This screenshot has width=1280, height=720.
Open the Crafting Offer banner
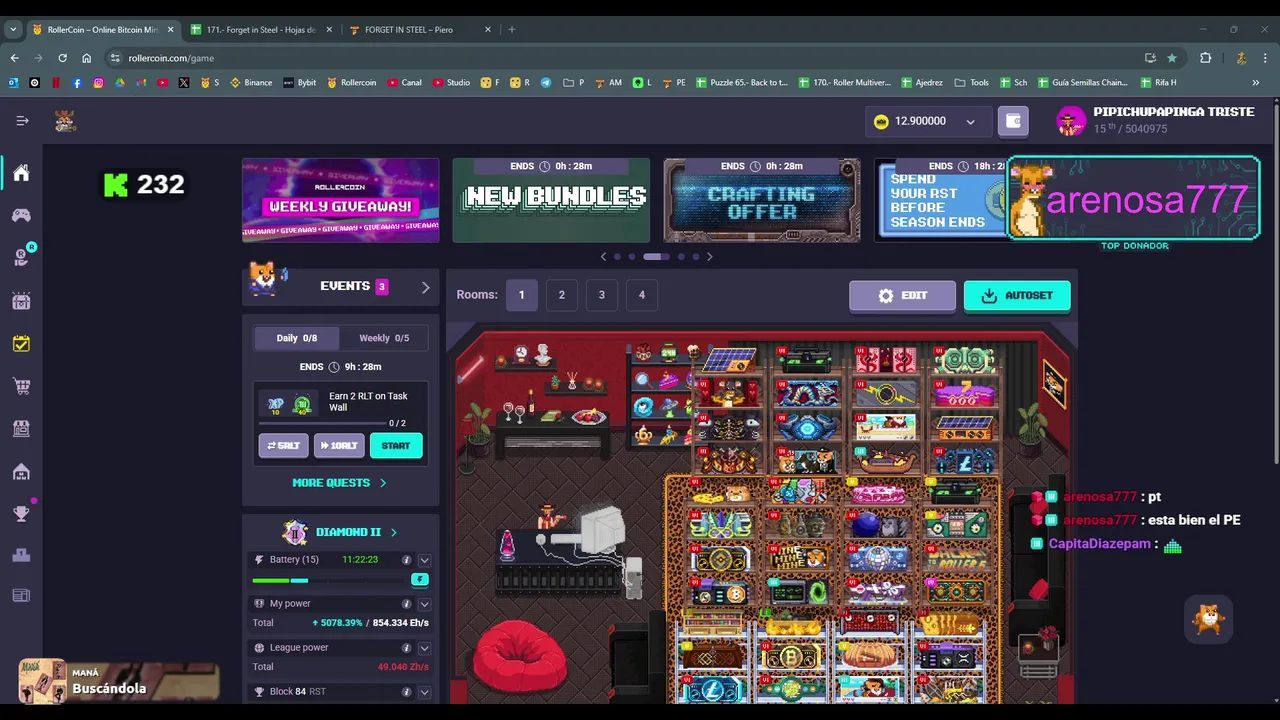pyautogui.click(x=762, y=200)
